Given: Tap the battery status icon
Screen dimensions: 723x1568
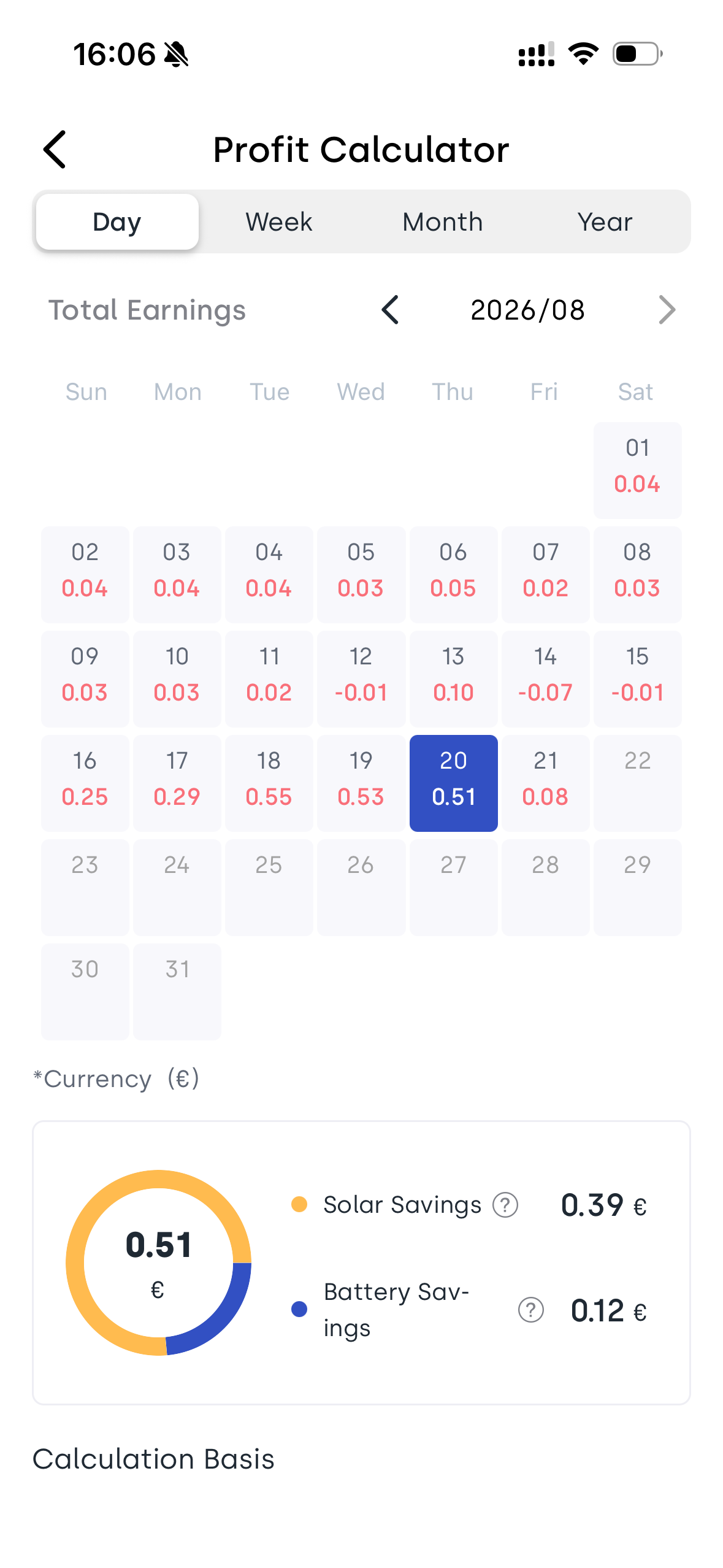Looking at the screenshot, I should (638, 54).
